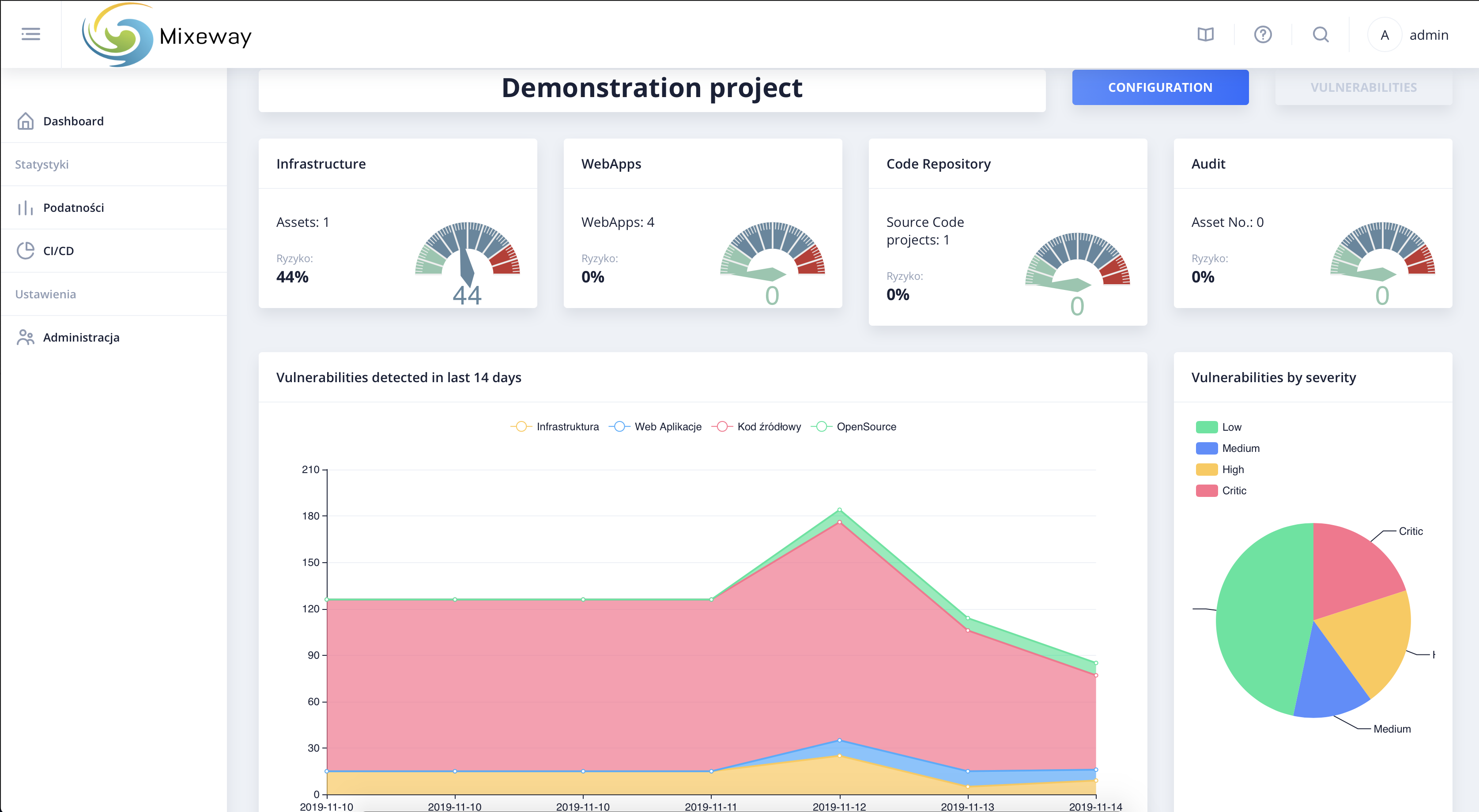Open the admin user menu

(1429, 35)
